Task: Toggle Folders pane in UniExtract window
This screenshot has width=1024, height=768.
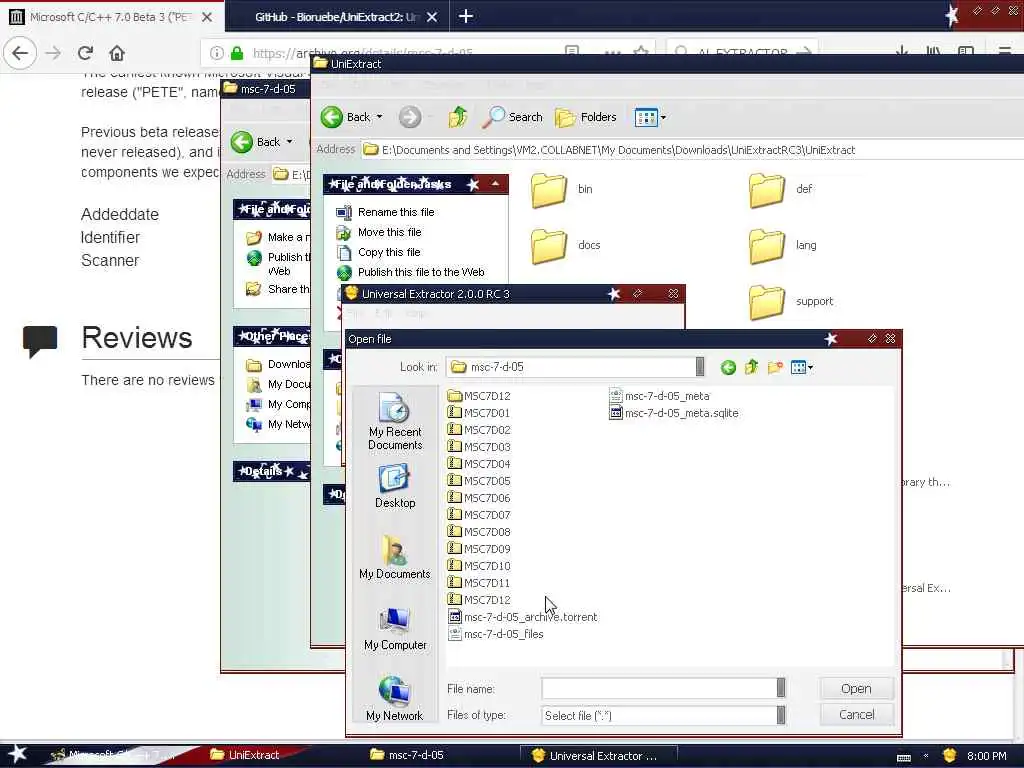Action: coord(586,117)
